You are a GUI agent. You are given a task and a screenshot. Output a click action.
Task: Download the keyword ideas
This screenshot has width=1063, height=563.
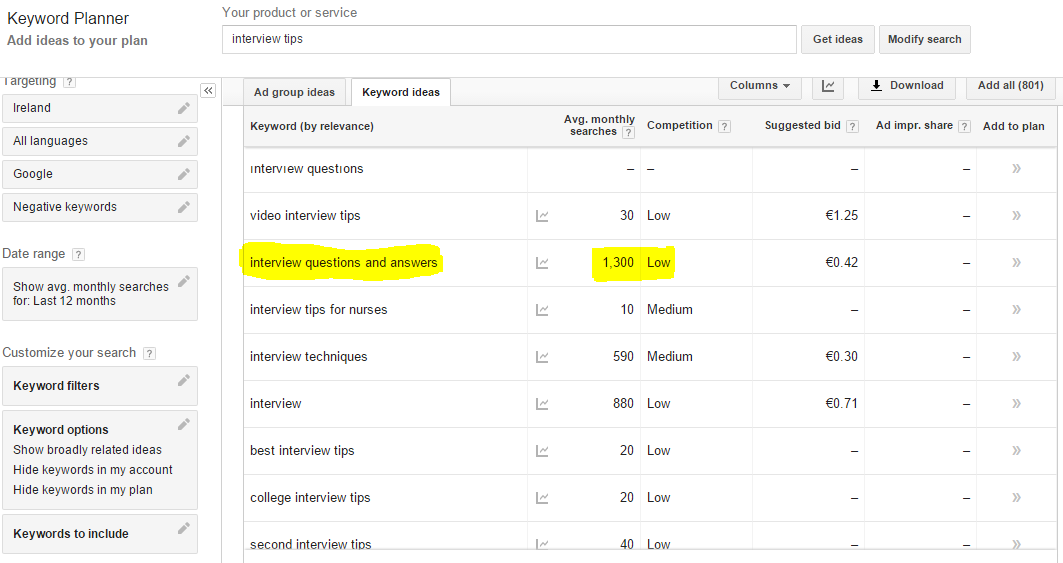click(x=906, y=86)
